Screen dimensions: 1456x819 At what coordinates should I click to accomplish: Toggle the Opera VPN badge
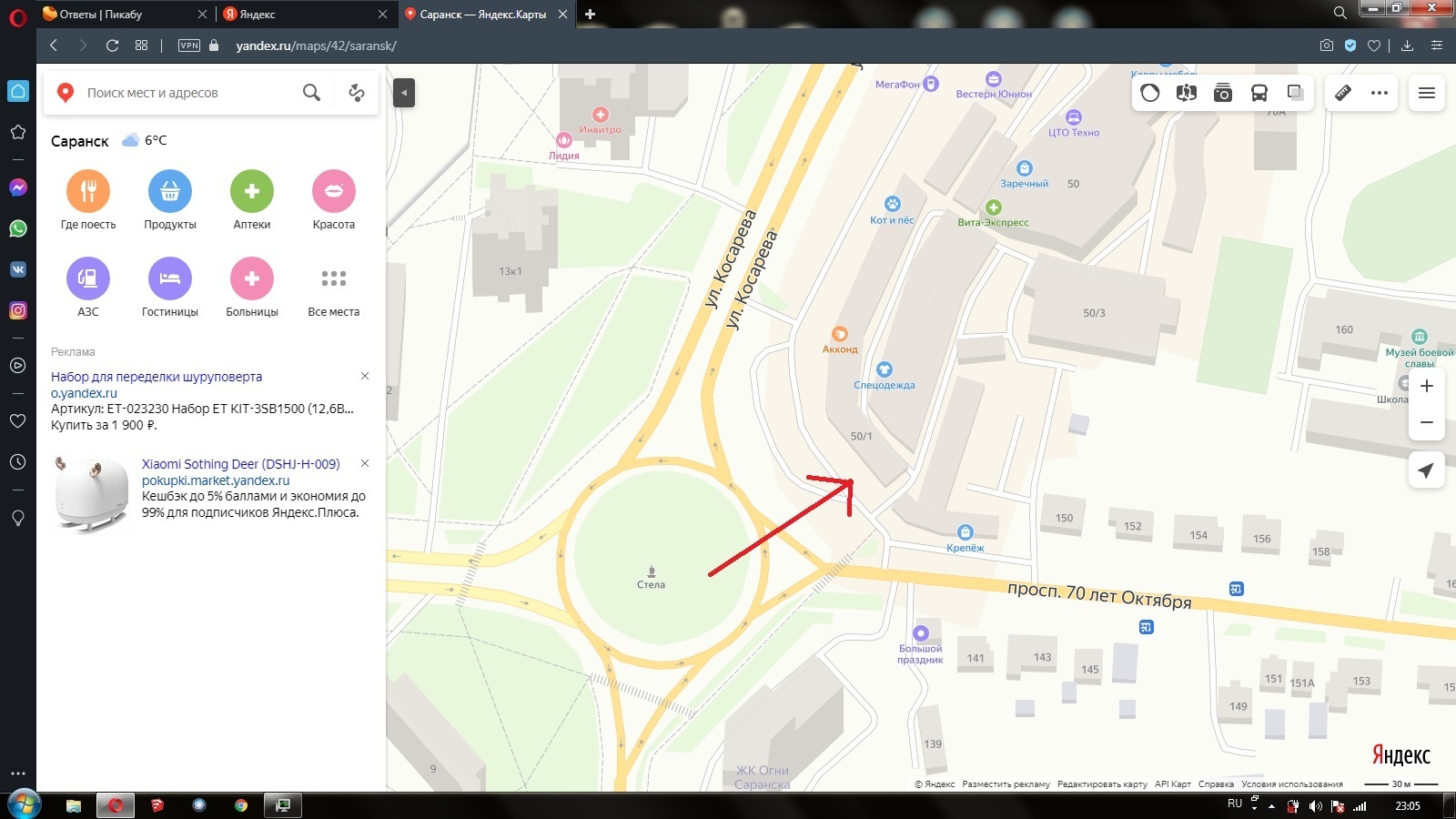(189, 45)
